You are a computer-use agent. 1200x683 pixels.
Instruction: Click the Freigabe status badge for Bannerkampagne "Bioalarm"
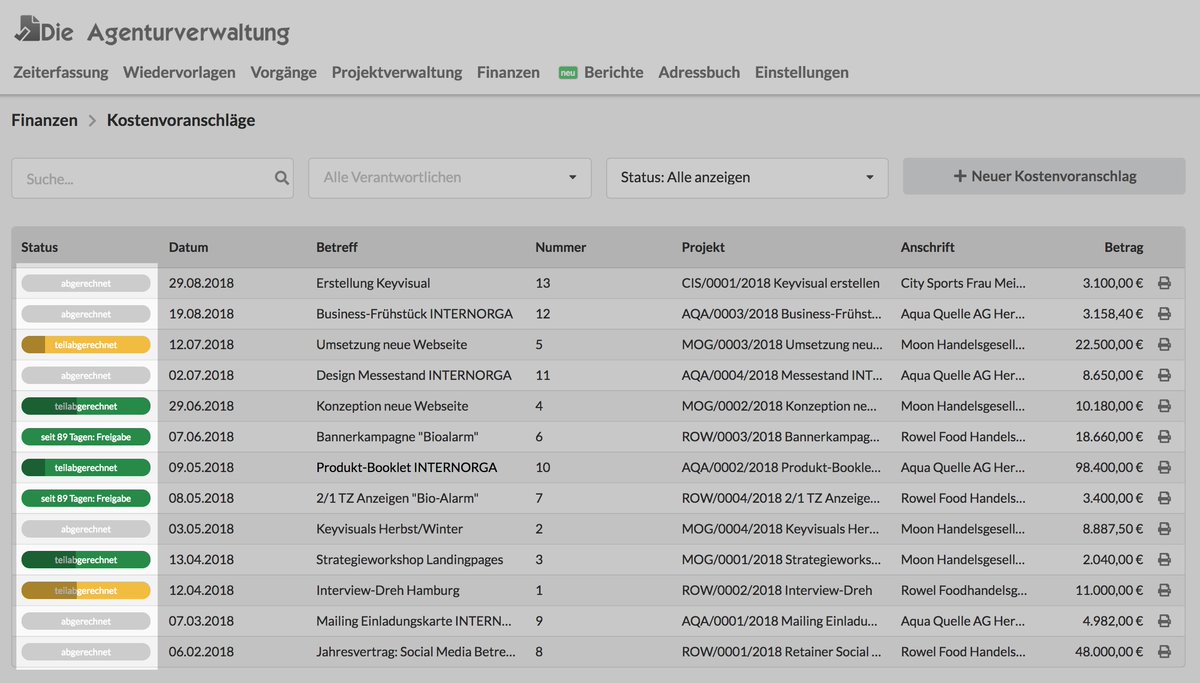pyautogui.click(x=86, y=437)
